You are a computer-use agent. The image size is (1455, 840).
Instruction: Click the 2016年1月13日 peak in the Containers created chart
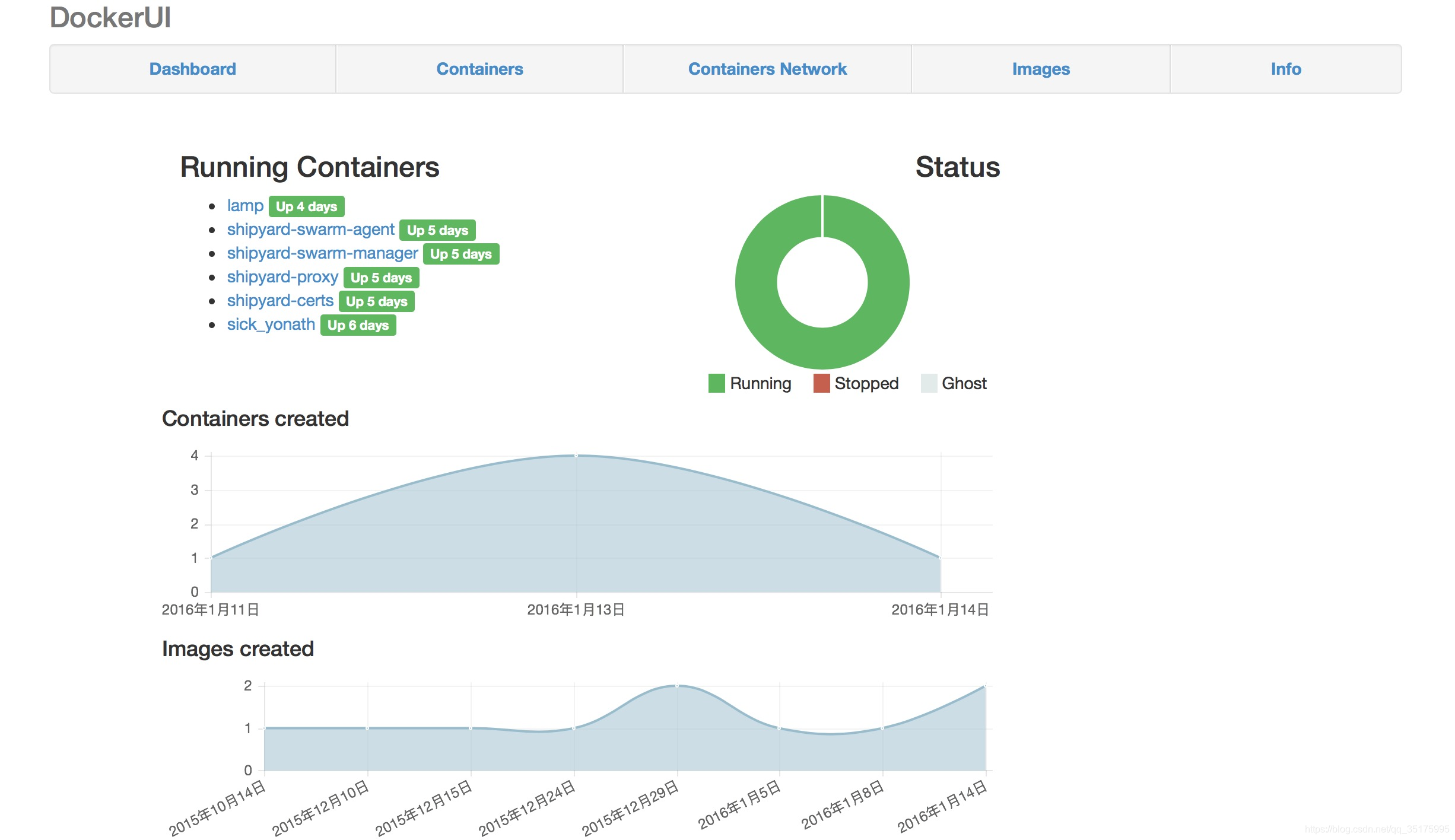(576, 456)
